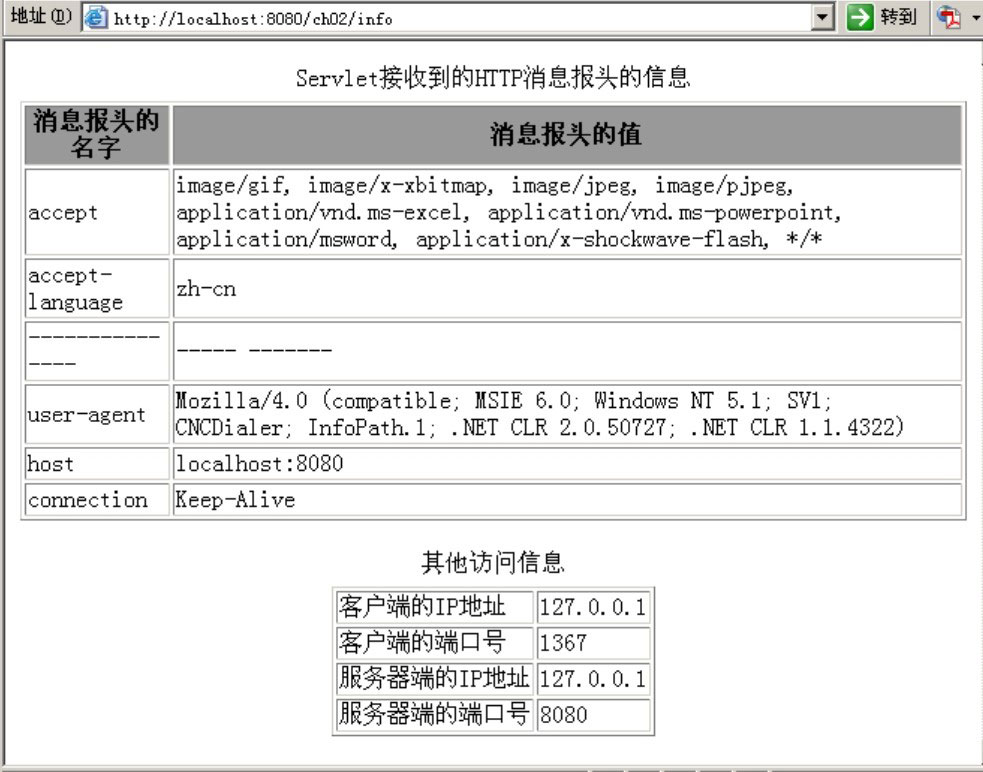Click the green Go arrow icon
Image resolution: width=983 pixels, height=772 pixels.
[859, 17]
